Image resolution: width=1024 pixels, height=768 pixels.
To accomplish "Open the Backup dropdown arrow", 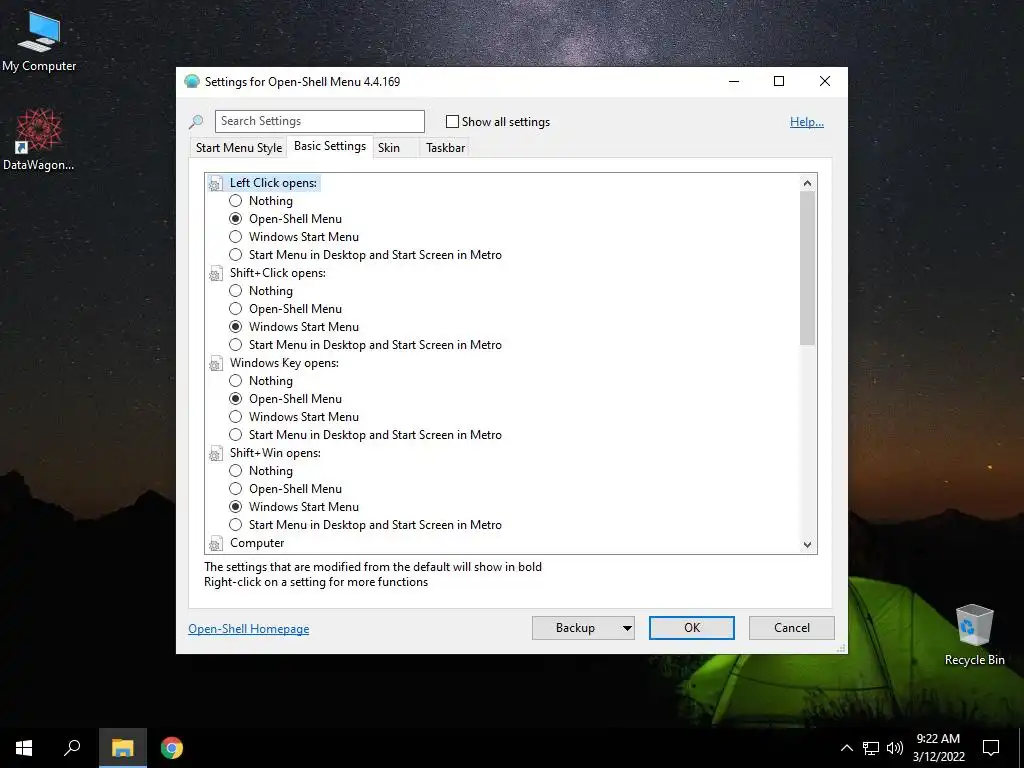I will [627, 628].
